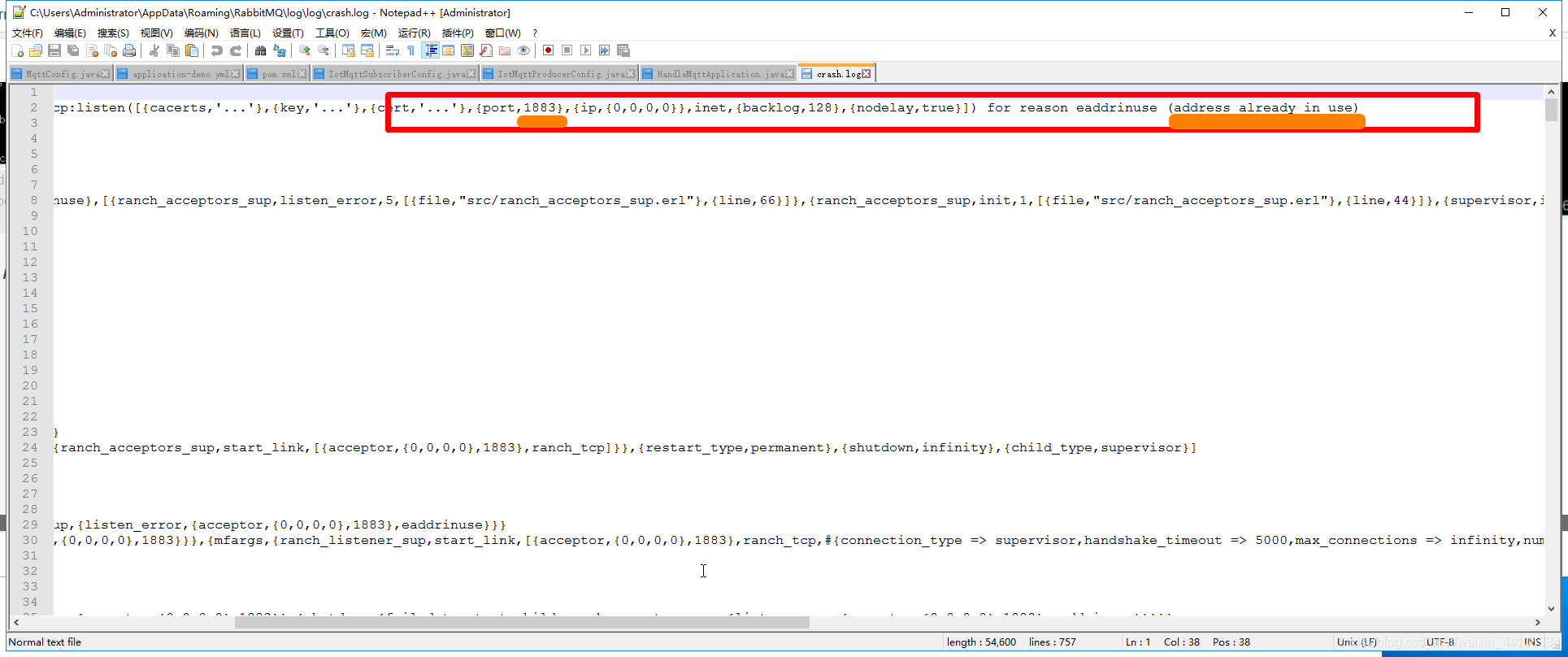The height and width of the screenshot is (657, 1568).
Task: Toggle the Indent Guide icon
Action: coord(430,50)
